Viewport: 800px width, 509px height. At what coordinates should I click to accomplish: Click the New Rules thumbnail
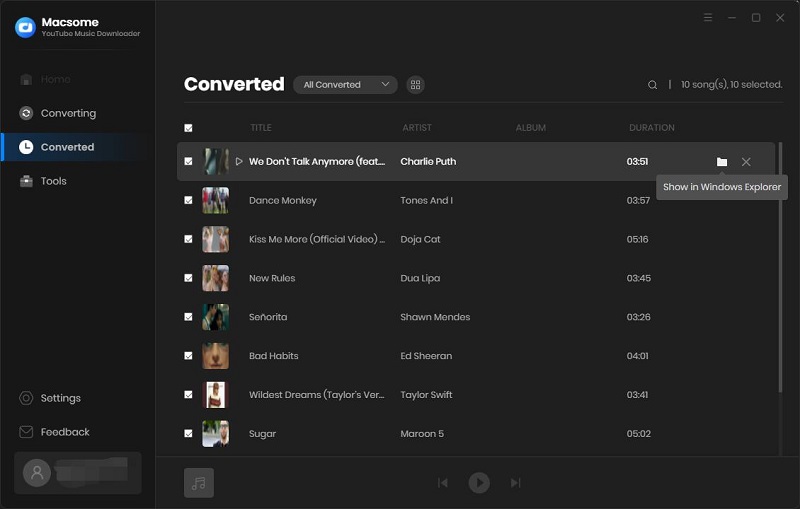(215, 278)
